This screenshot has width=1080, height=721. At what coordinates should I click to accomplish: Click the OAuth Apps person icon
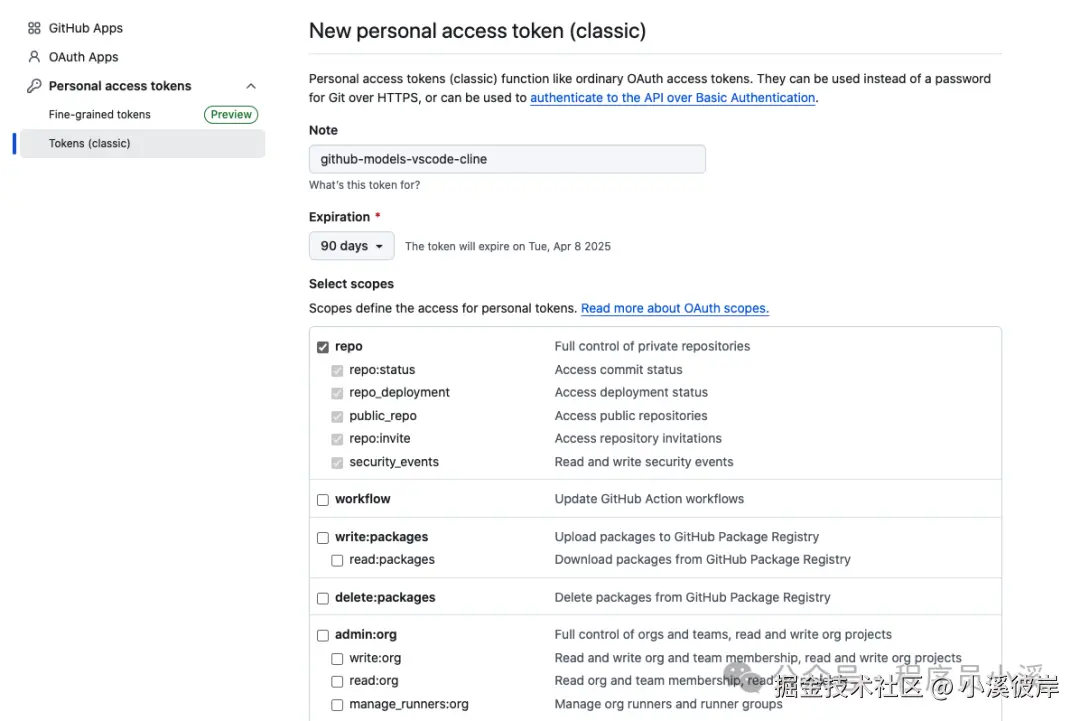pos(34,57)
